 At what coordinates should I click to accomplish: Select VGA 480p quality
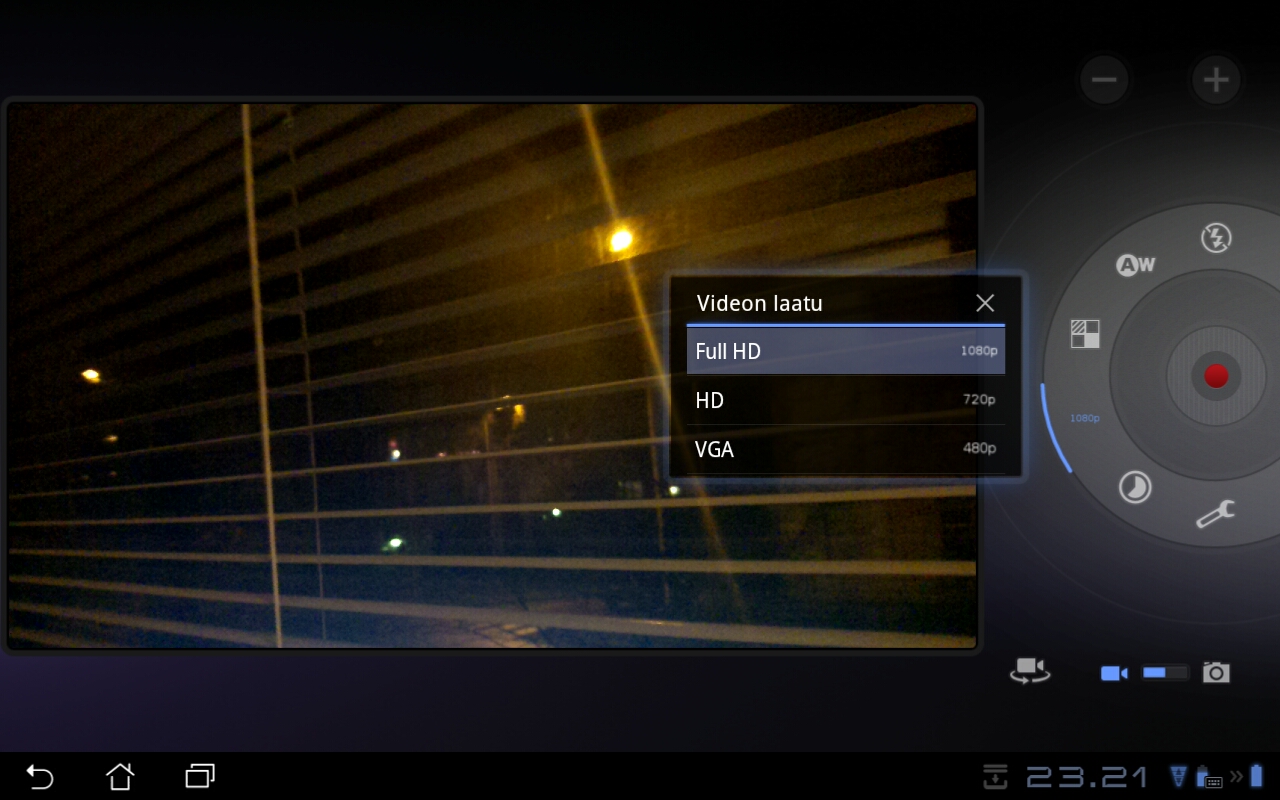pos(845,449)
